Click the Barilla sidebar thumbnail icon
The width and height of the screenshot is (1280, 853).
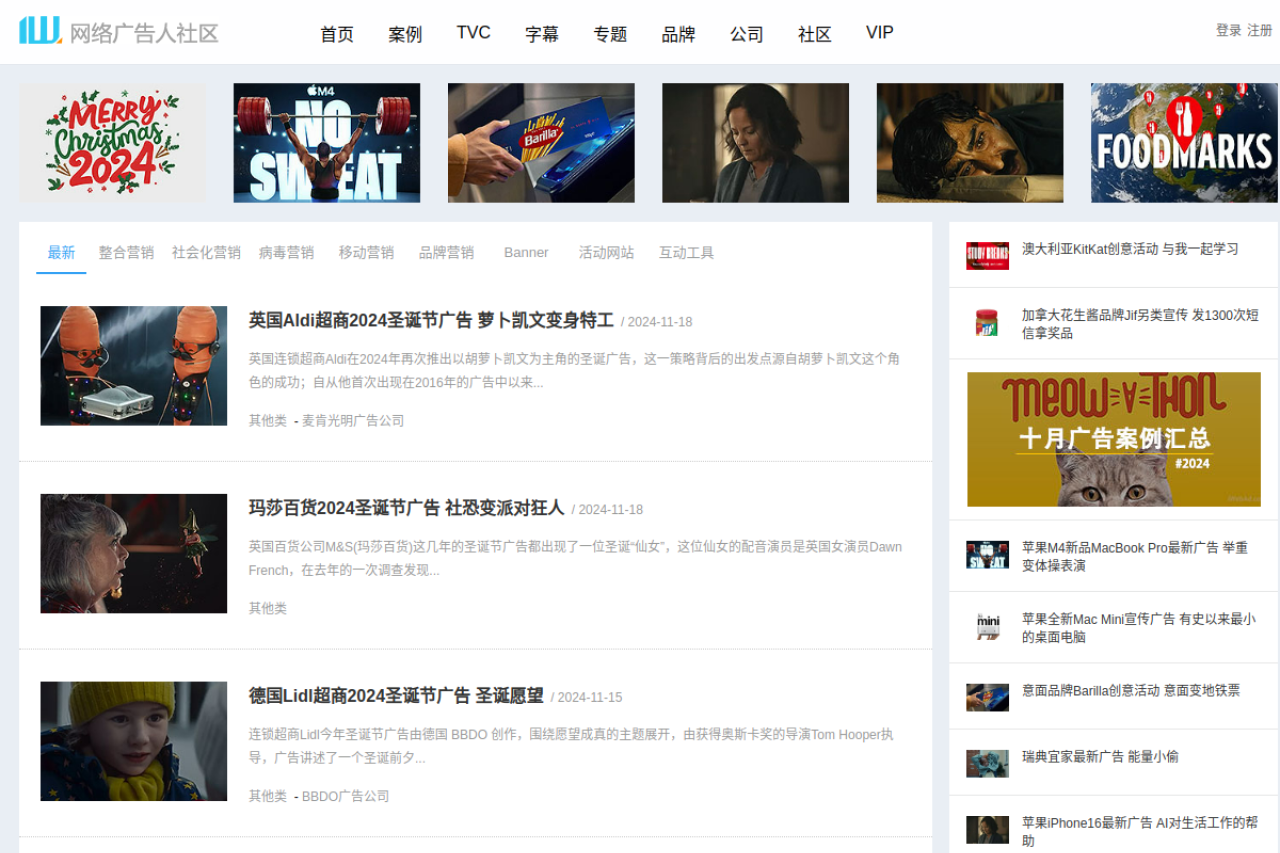(x=987, y=697)
